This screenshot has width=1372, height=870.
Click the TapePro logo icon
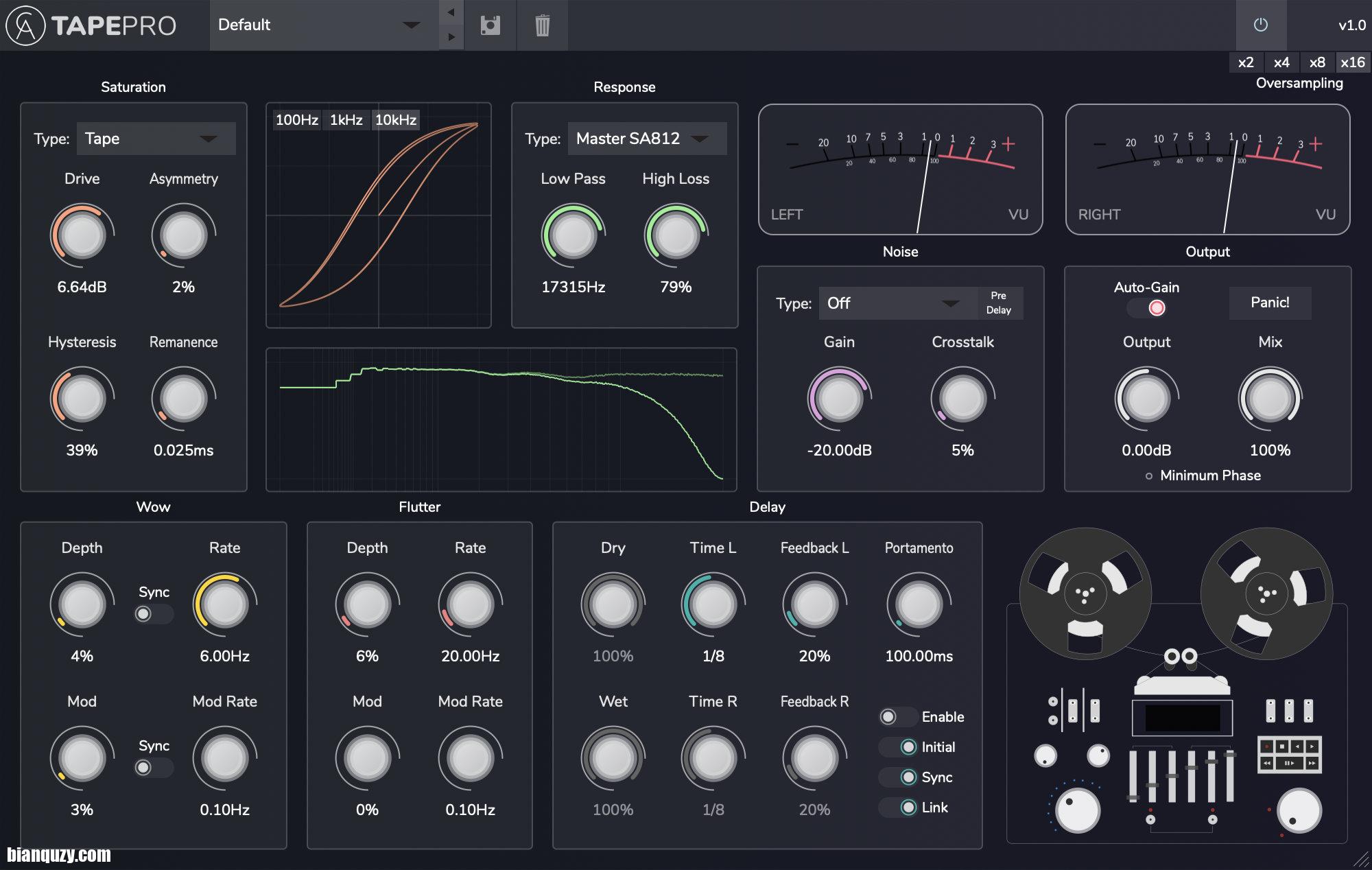coord(25,26)
